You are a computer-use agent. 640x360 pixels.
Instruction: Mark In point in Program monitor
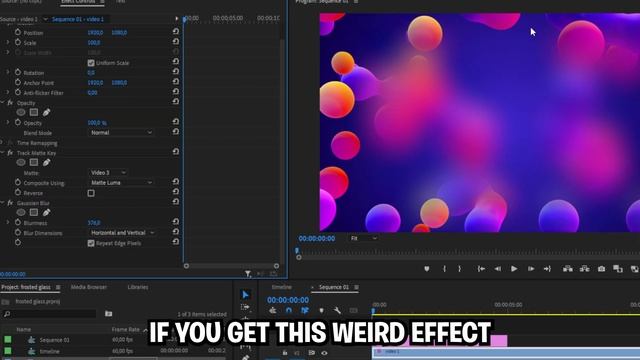tap(444, 269)
